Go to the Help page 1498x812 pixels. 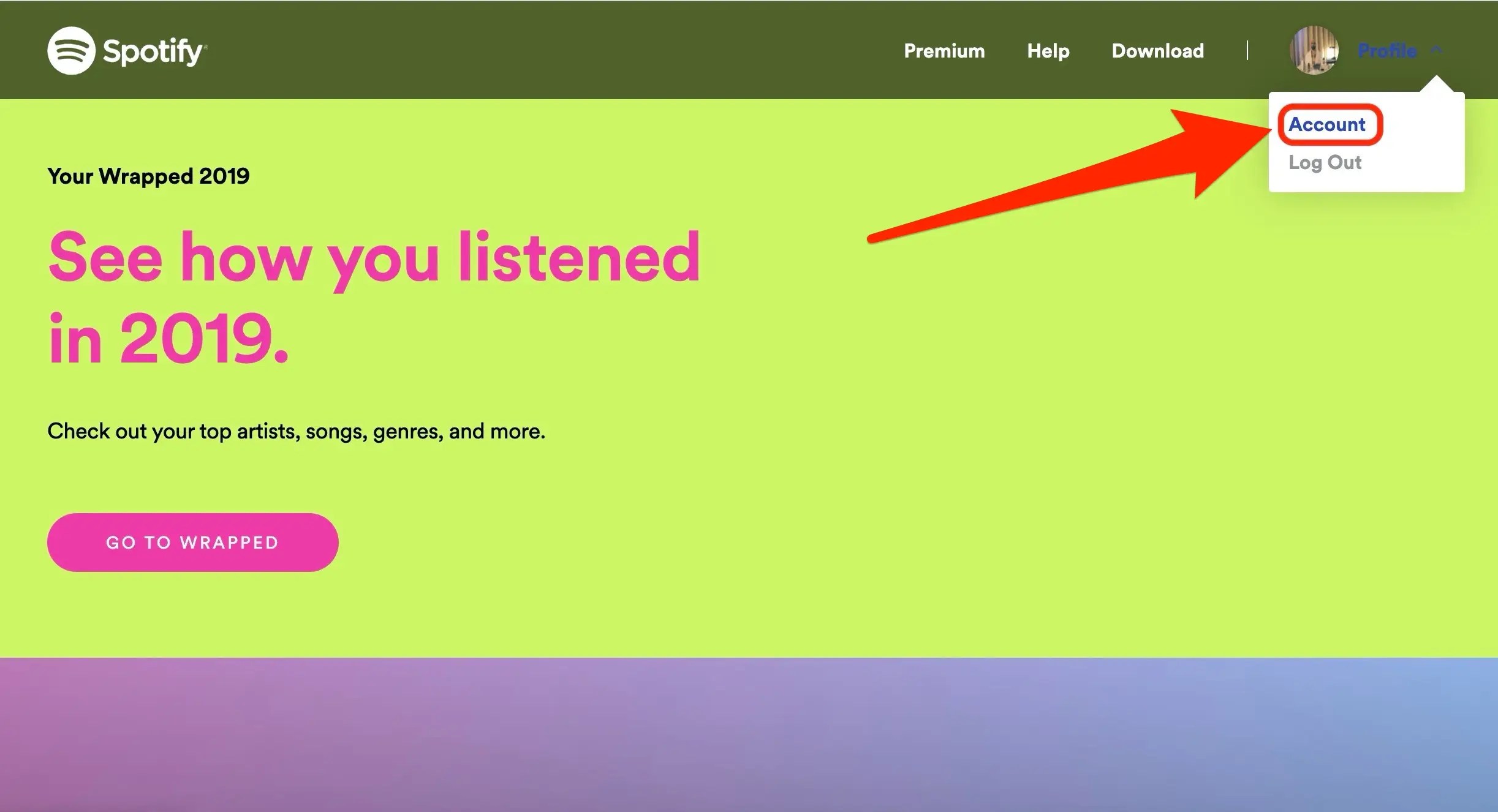pyautogui.click(x=1048, y=51)
